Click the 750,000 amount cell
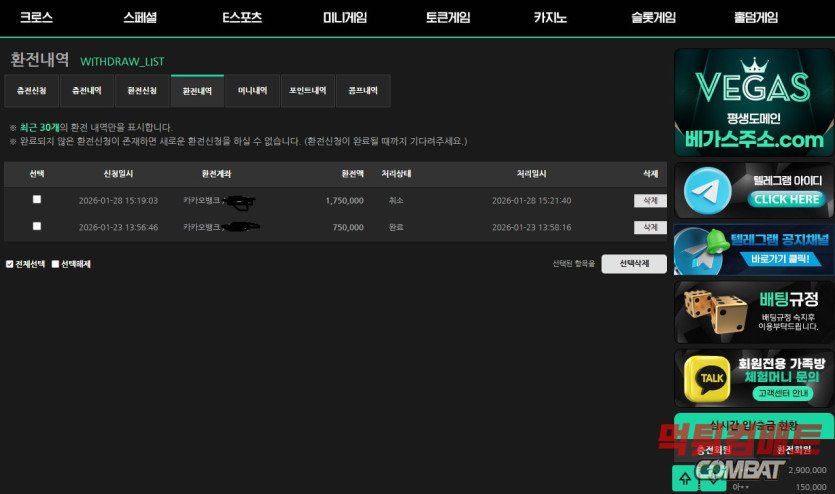Viewport: 835px width, 494px height. 348,227
